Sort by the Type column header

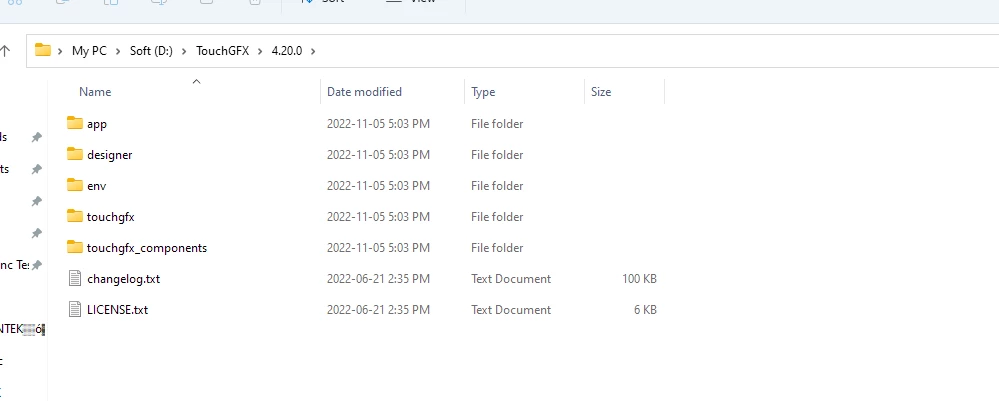(483, 92)
